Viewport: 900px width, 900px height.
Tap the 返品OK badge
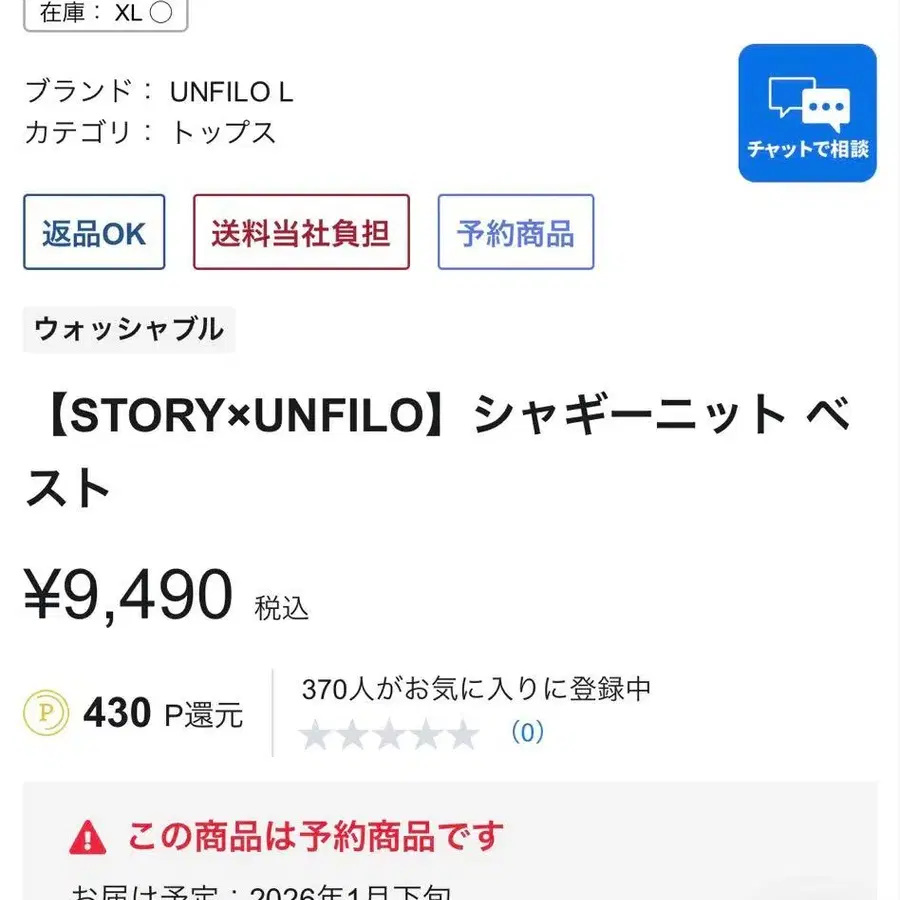coord(94,232)
